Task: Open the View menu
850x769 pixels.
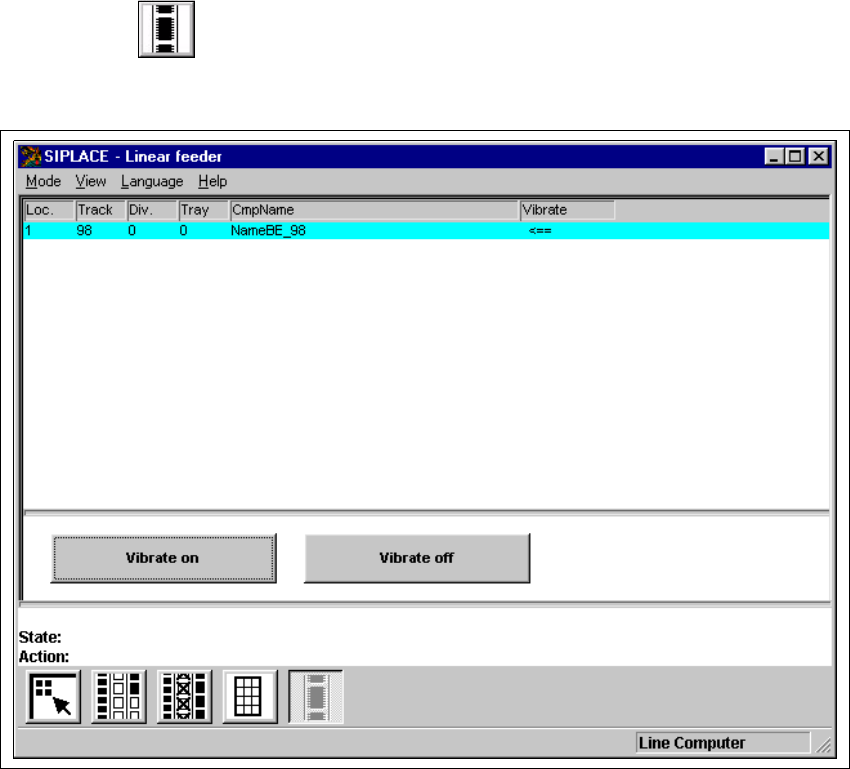Action: pos(91,182)
